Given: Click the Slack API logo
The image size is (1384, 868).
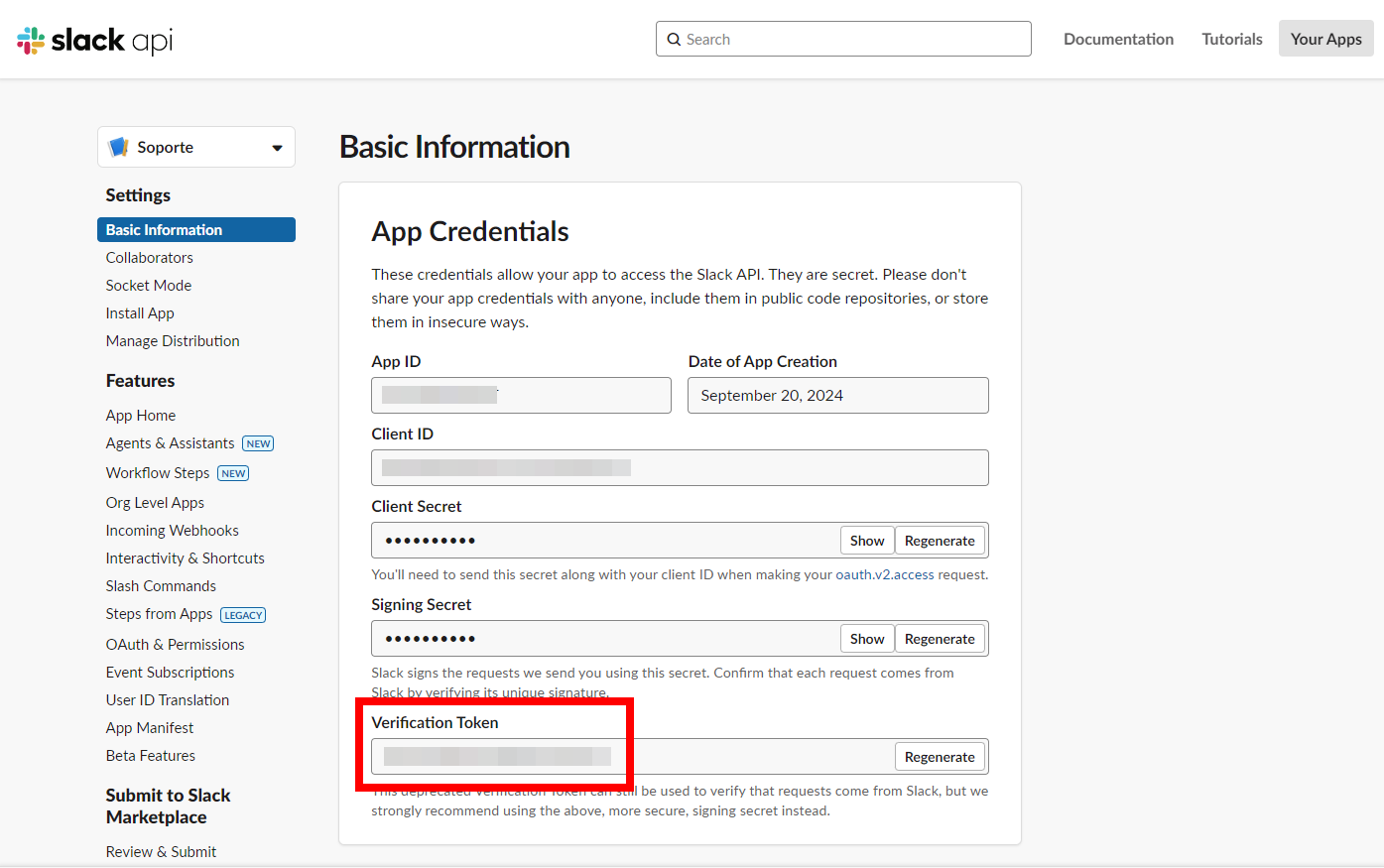Looking at the screenshot, I should [x=95, y=40].
